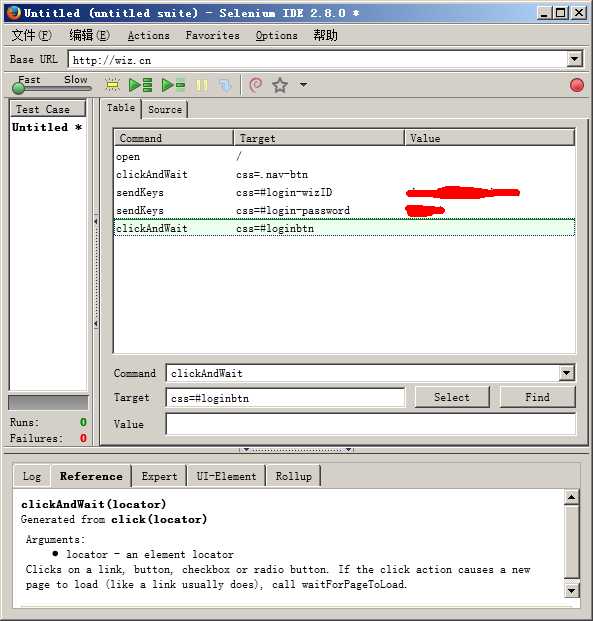
Task: Adjust the Fast/Slow speed slider
Action: coord(18,88)
